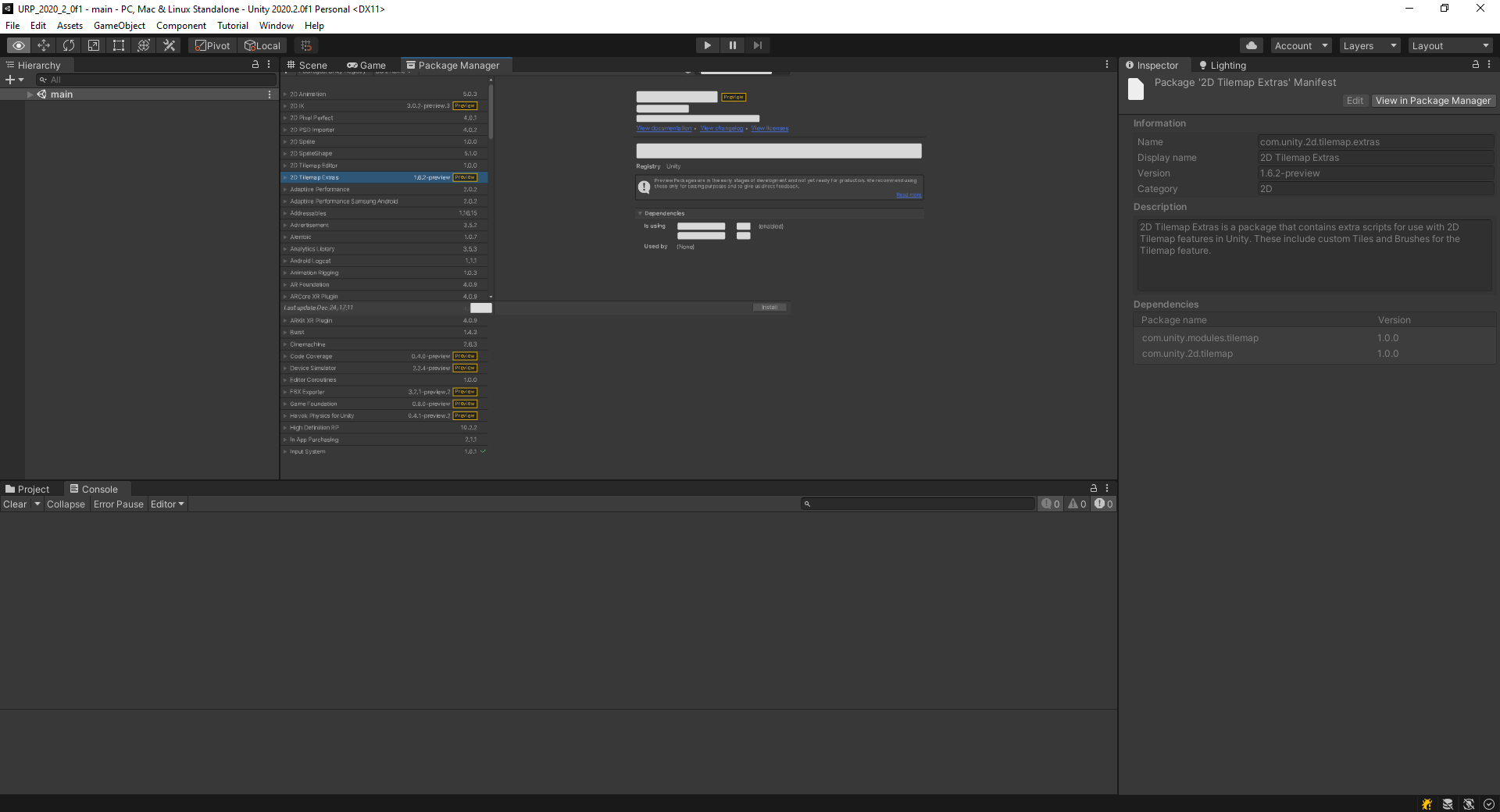
Task: Switch to the Lighting tab
Action: [1223, 66]
